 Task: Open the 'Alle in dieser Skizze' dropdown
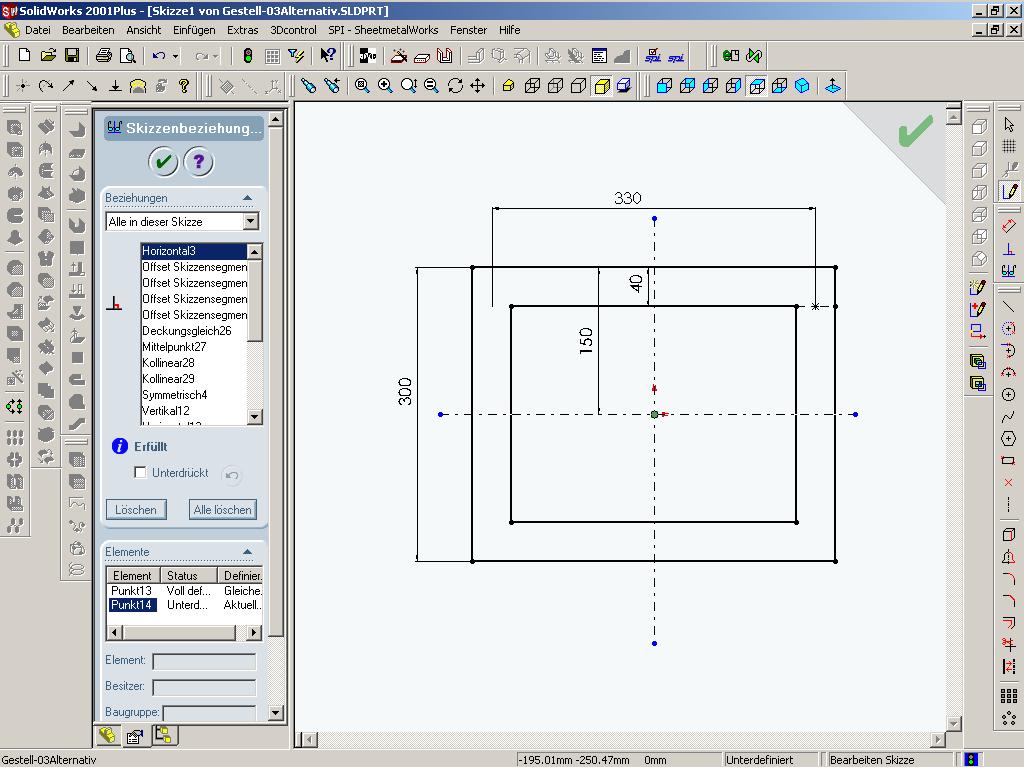250,222
